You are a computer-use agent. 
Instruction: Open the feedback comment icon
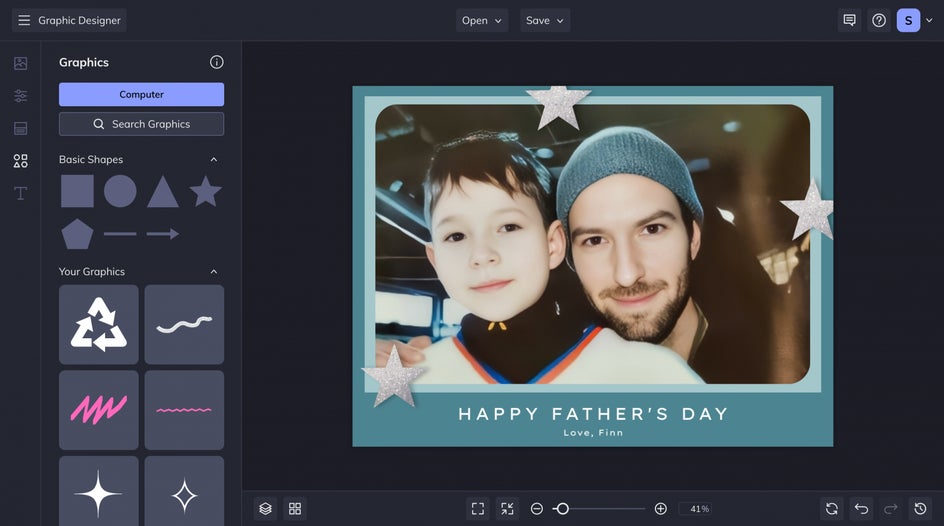pos(849,20)
